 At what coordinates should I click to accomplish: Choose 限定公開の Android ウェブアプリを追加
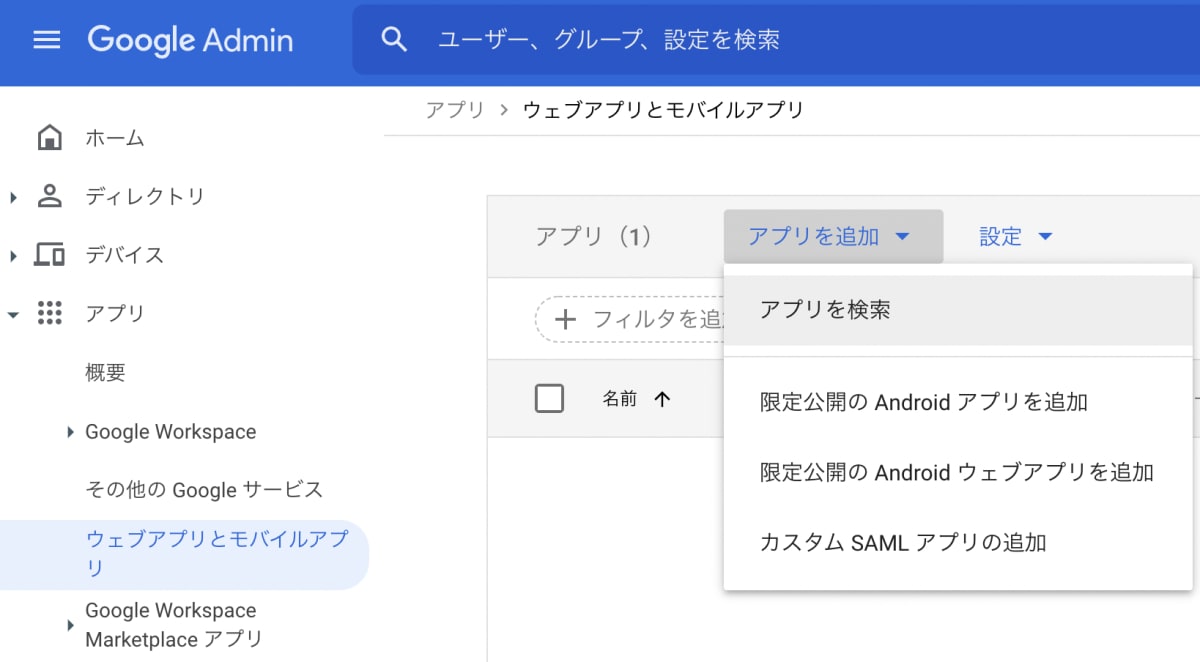point(958,472)
